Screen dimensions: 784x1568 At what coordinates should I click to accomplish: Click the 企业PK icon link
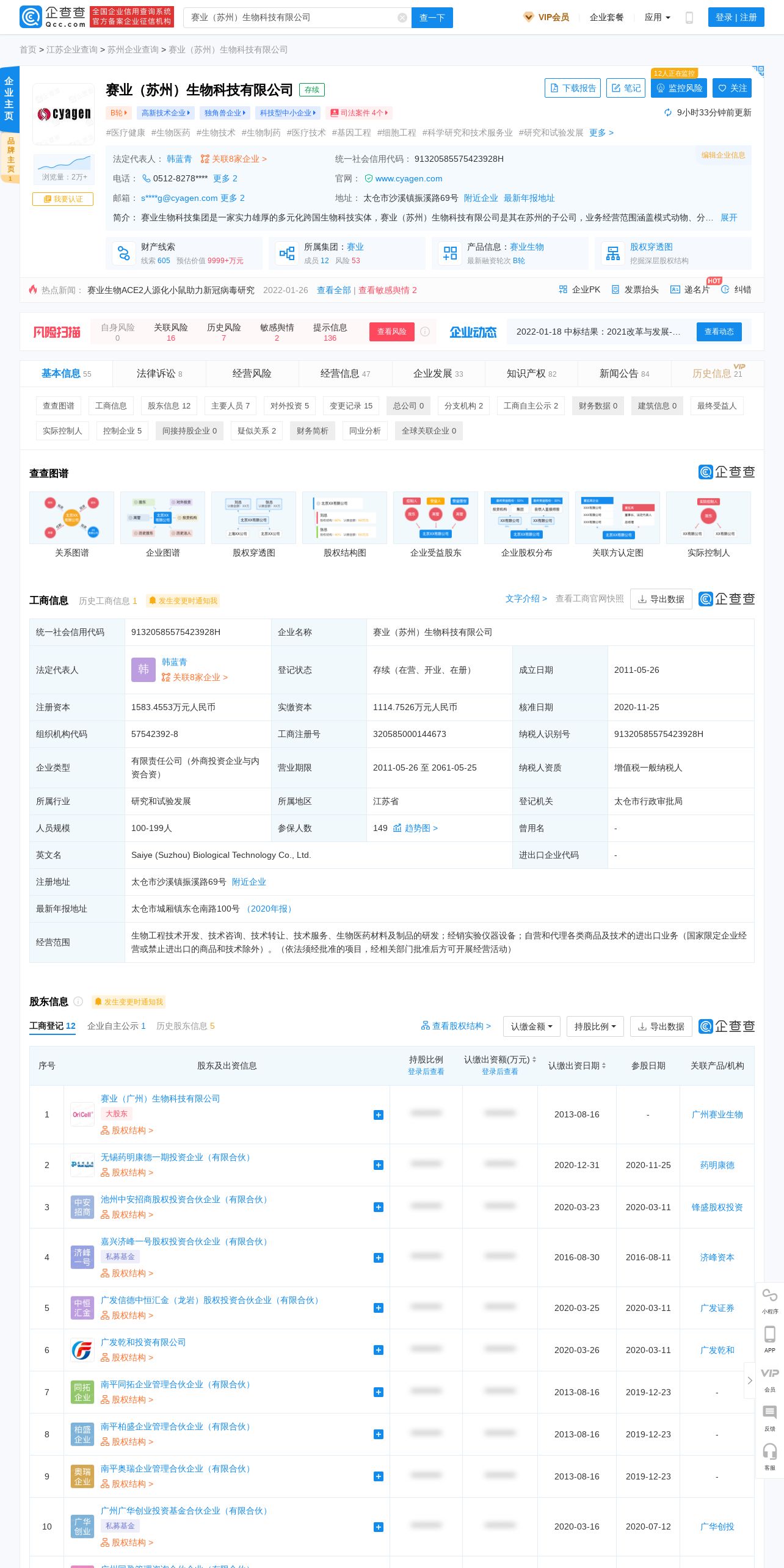[579, 289]
